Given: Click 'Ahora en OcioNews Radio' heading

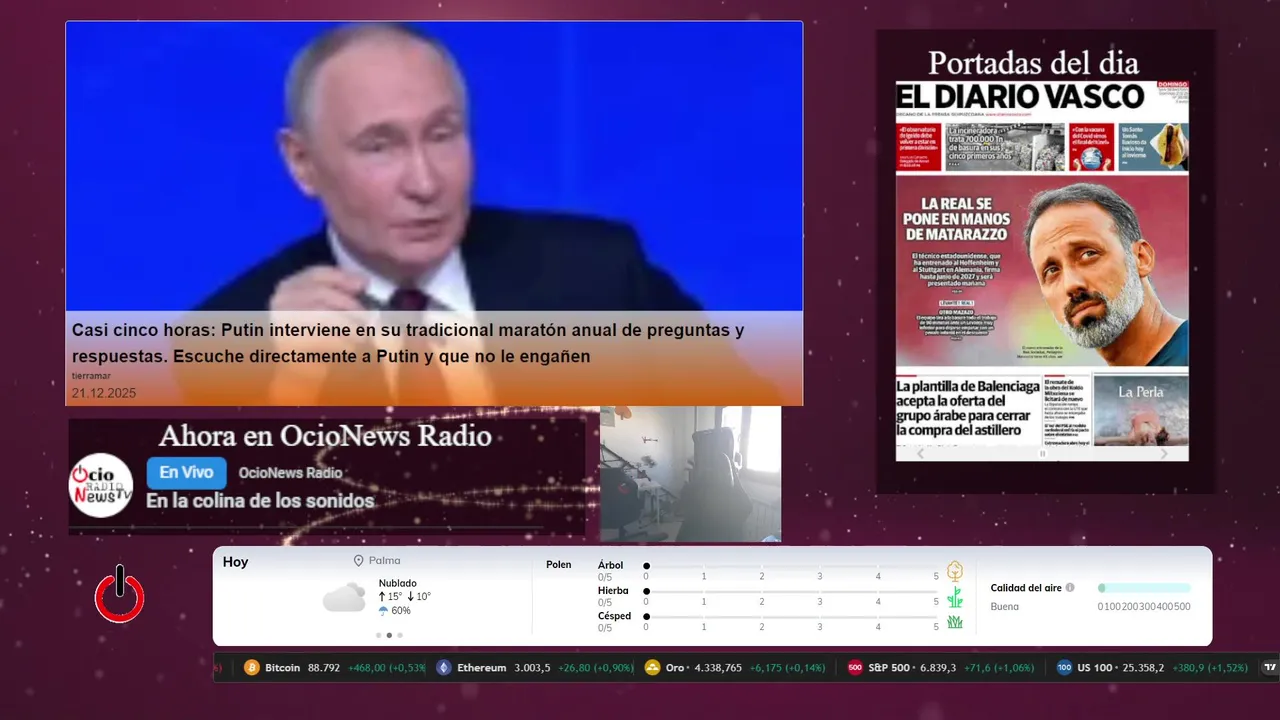Looking at the screenshot, I should [x=325, y=436].
